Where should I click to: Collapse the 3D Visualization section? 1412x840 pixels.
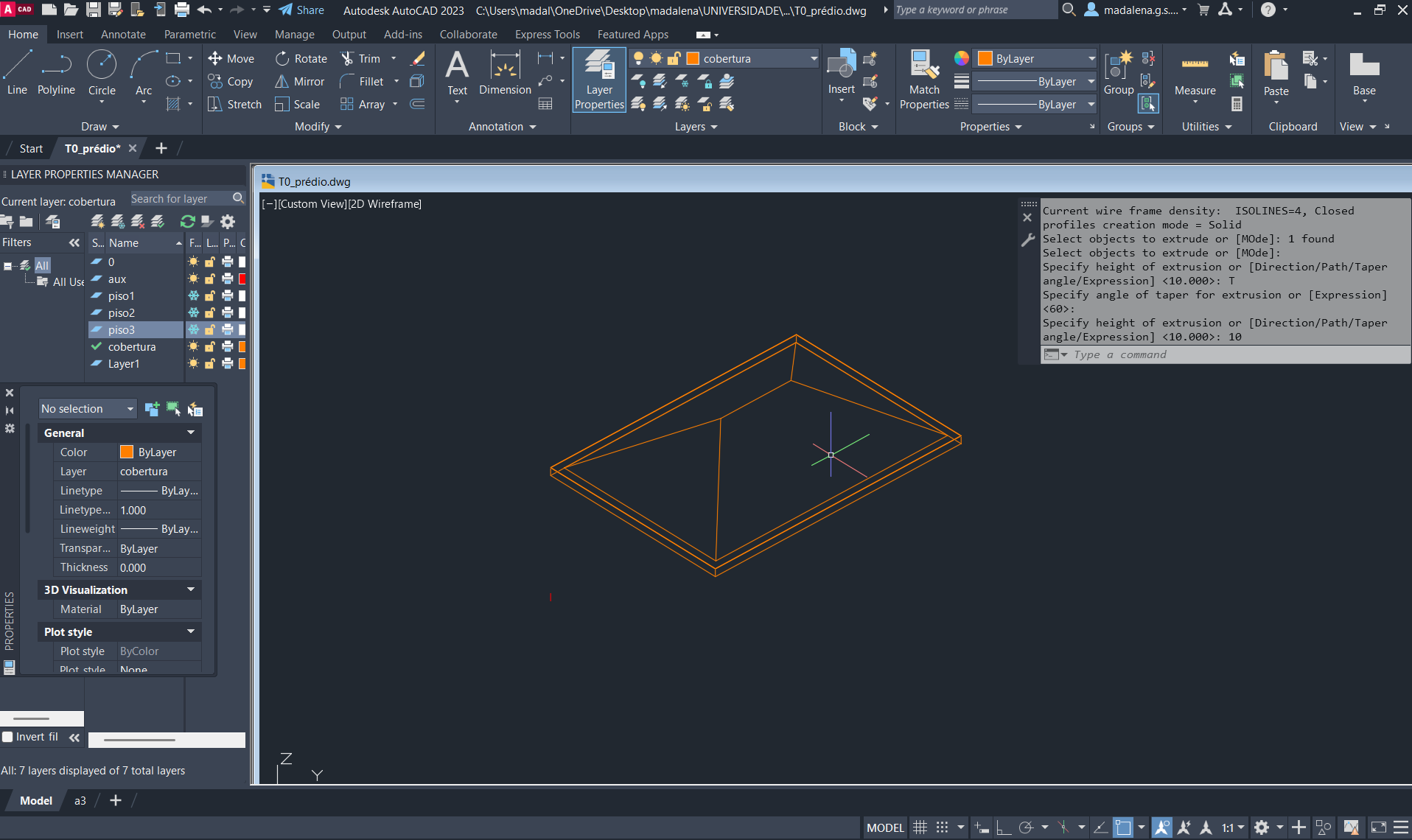(191, 589)
